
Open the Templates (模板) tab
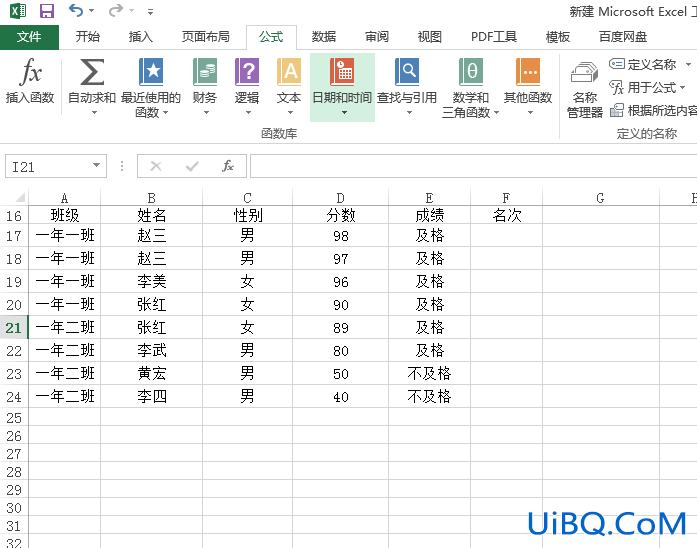(557, 37)
